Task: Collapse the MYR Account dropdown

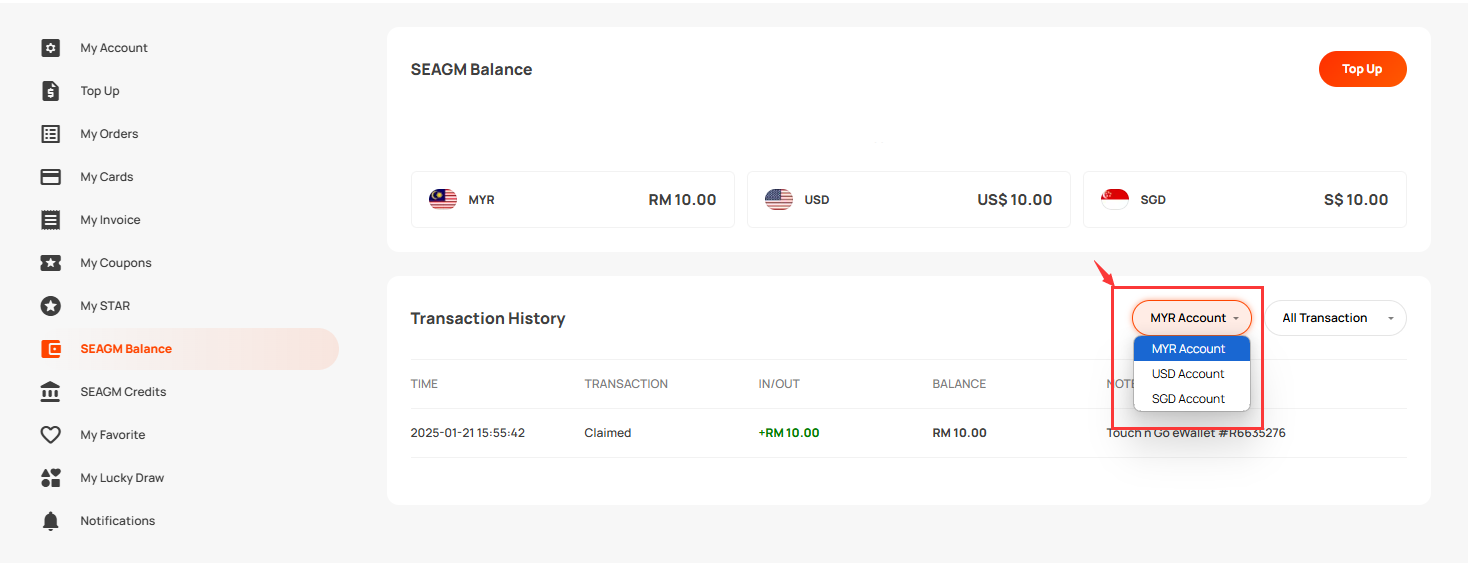Action: 1192,318
